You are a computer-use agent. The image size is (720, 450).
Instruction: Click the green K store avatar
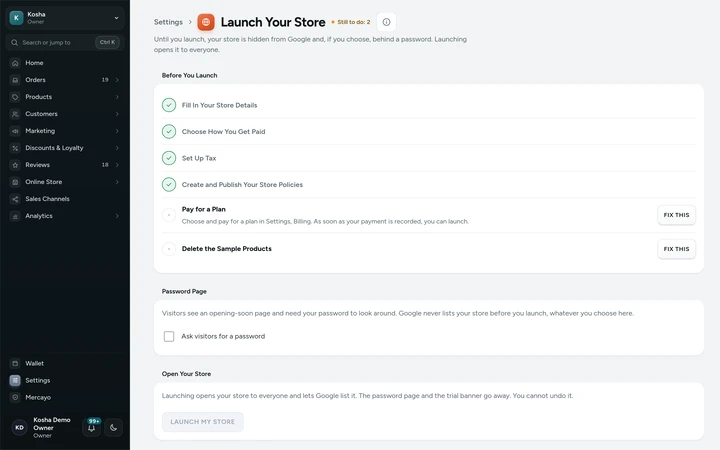pos(17,18)
